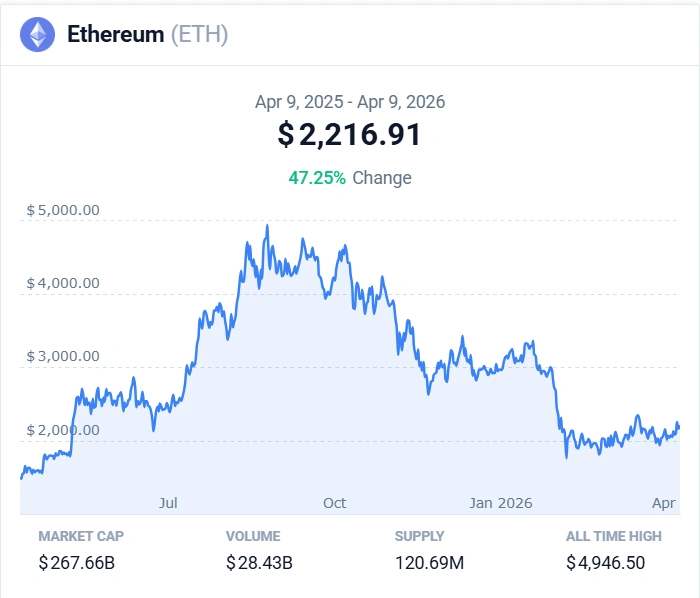Open the Ethereum name heading link

[115, 35]
